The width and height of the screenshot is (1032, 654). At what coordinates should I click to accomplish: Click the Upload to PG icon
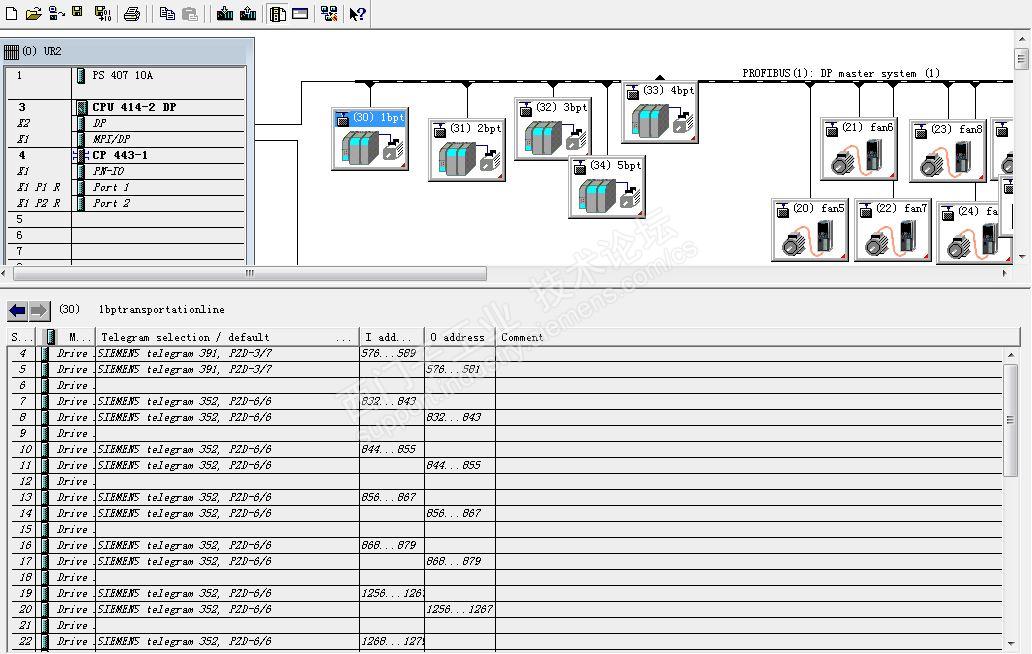[x=248, y=13]
